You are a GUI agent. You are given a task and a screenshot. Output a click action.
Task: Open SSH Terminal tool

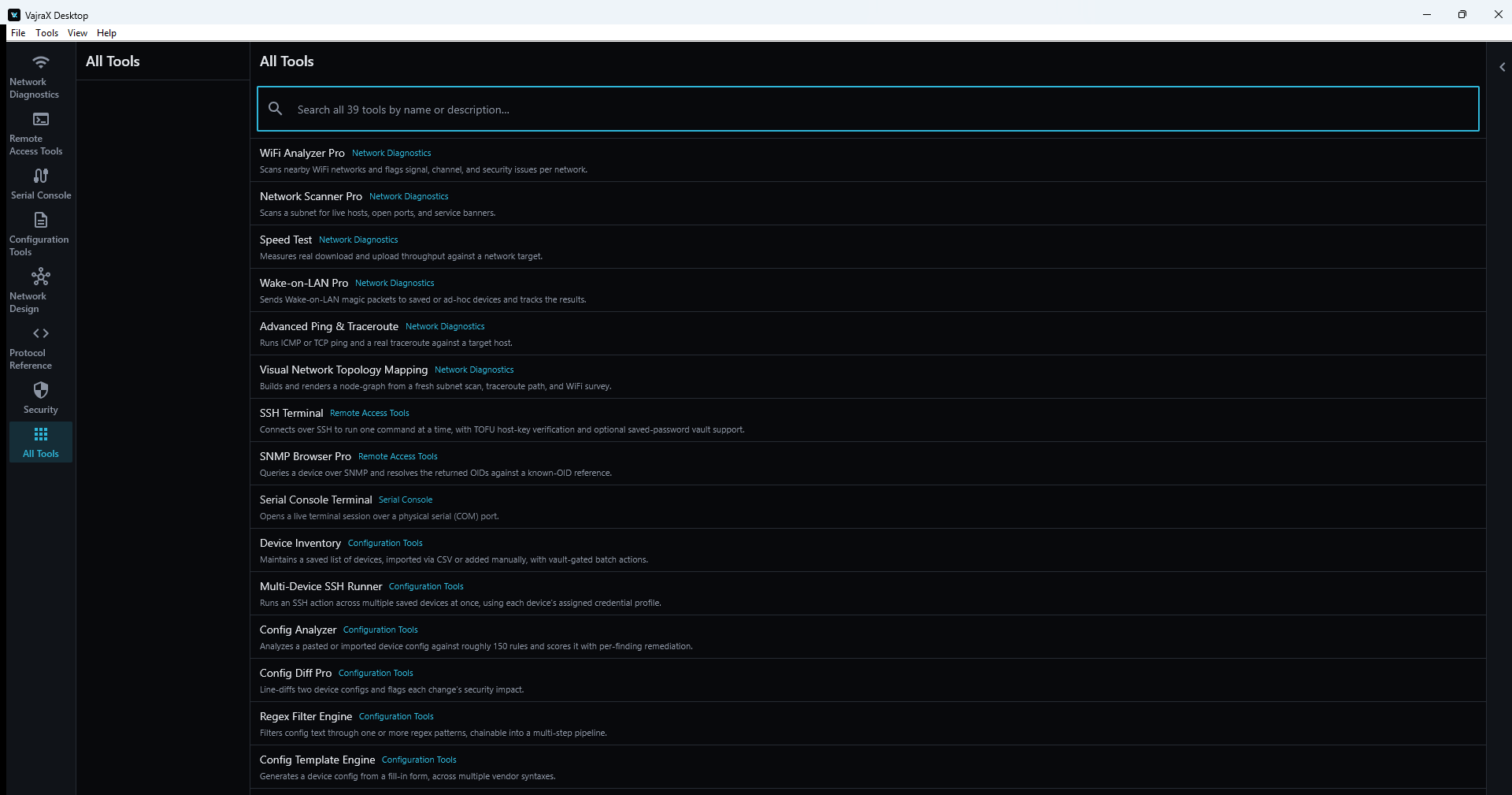868,421
